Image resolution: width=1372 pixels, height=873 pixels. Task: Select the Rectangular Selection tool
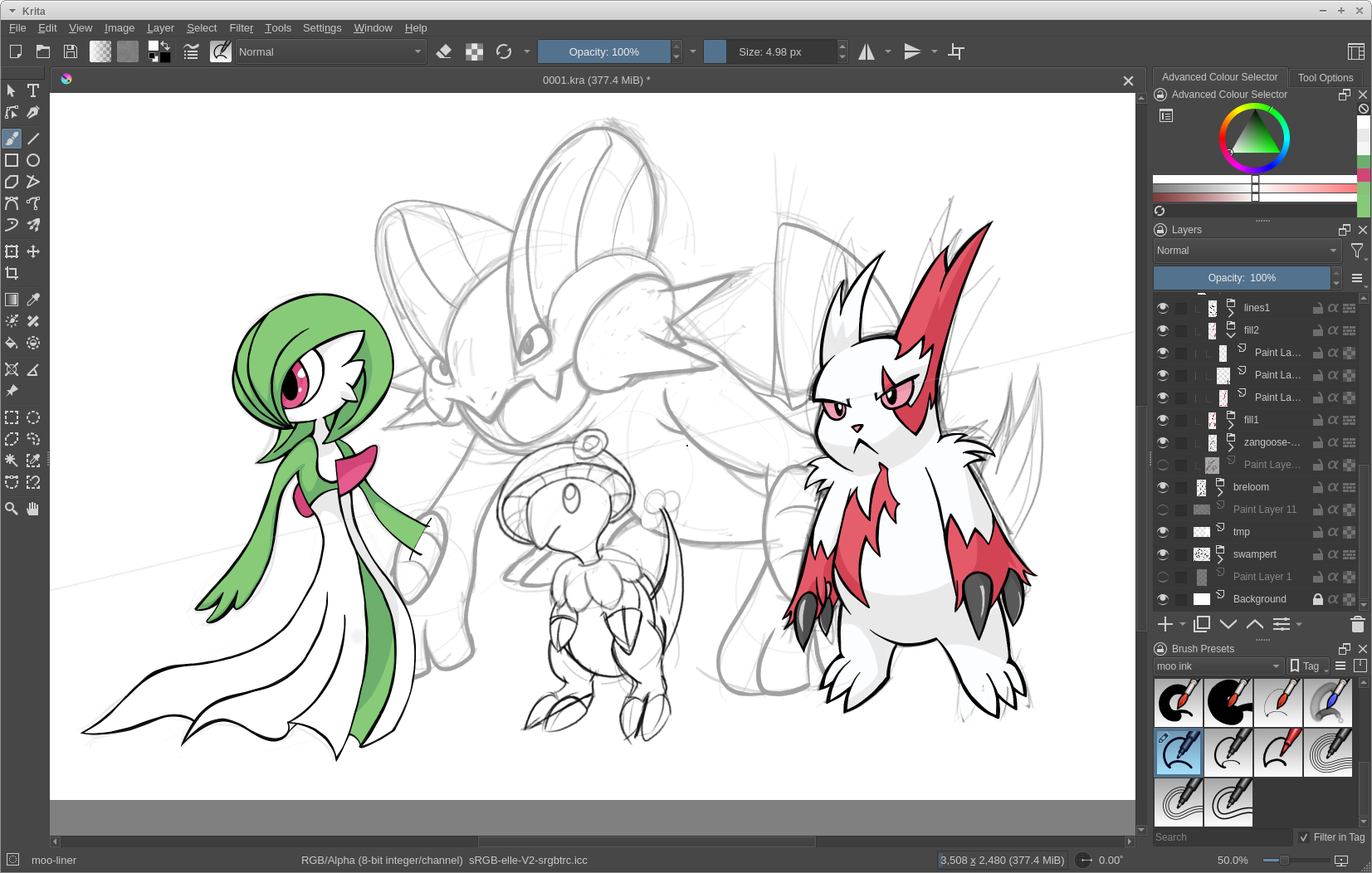click(x=12, y=417)
